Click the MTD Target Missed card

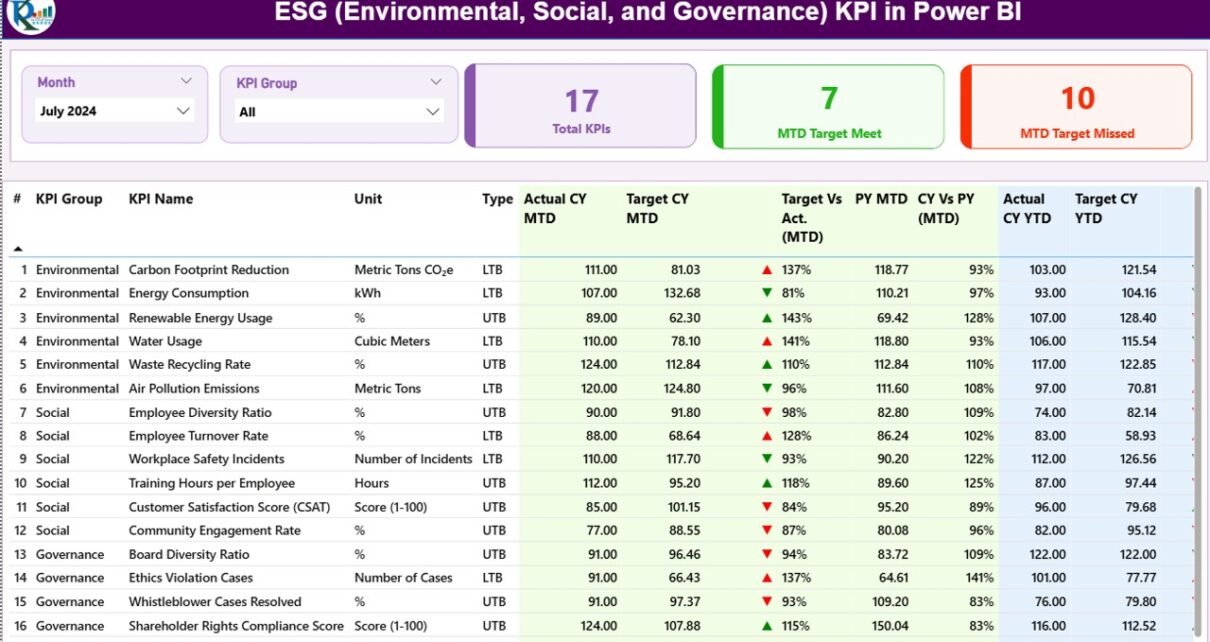click(x=1077, y=107)
